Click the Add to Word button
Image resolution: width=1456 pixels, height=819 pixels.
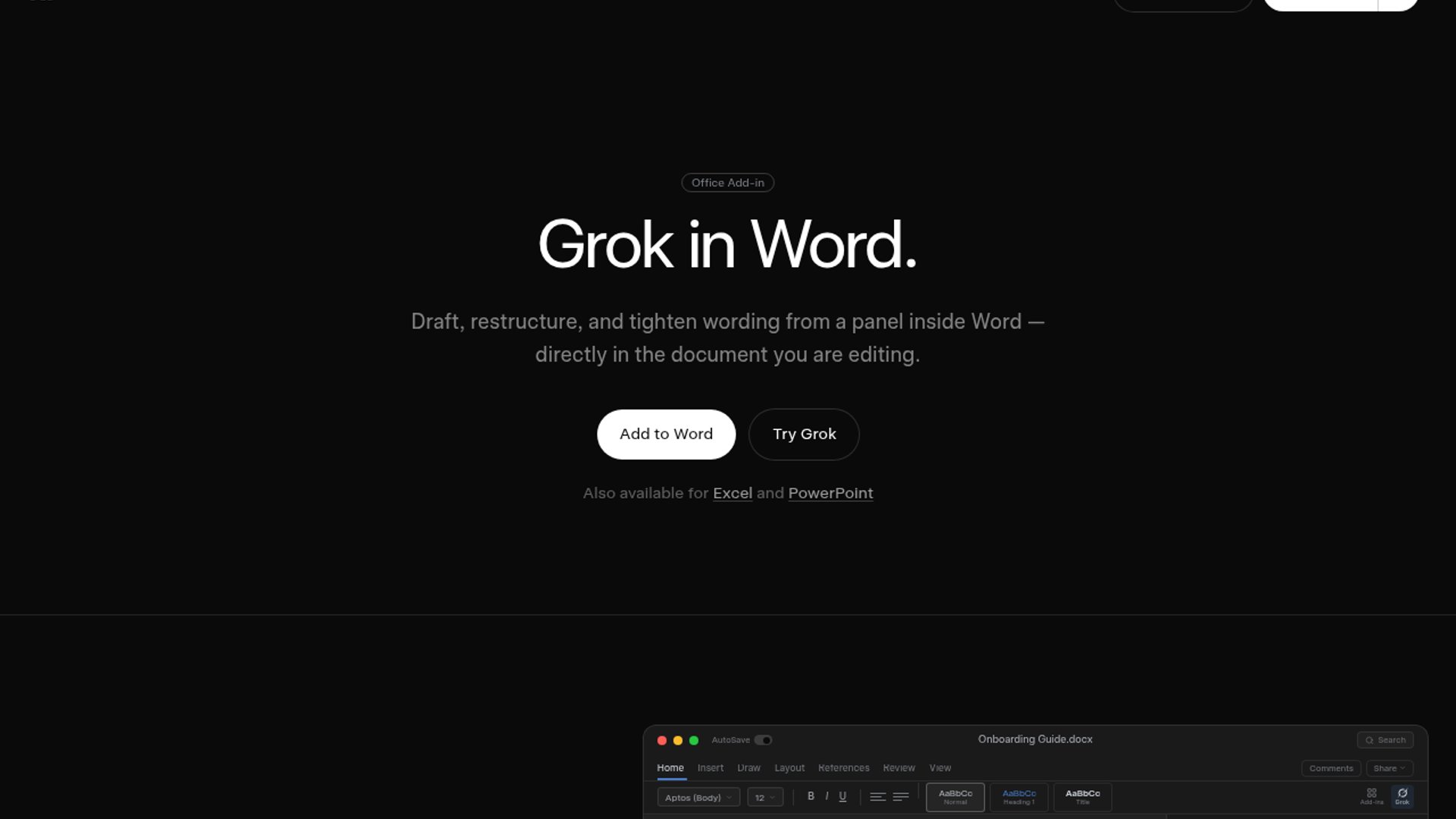667,435
